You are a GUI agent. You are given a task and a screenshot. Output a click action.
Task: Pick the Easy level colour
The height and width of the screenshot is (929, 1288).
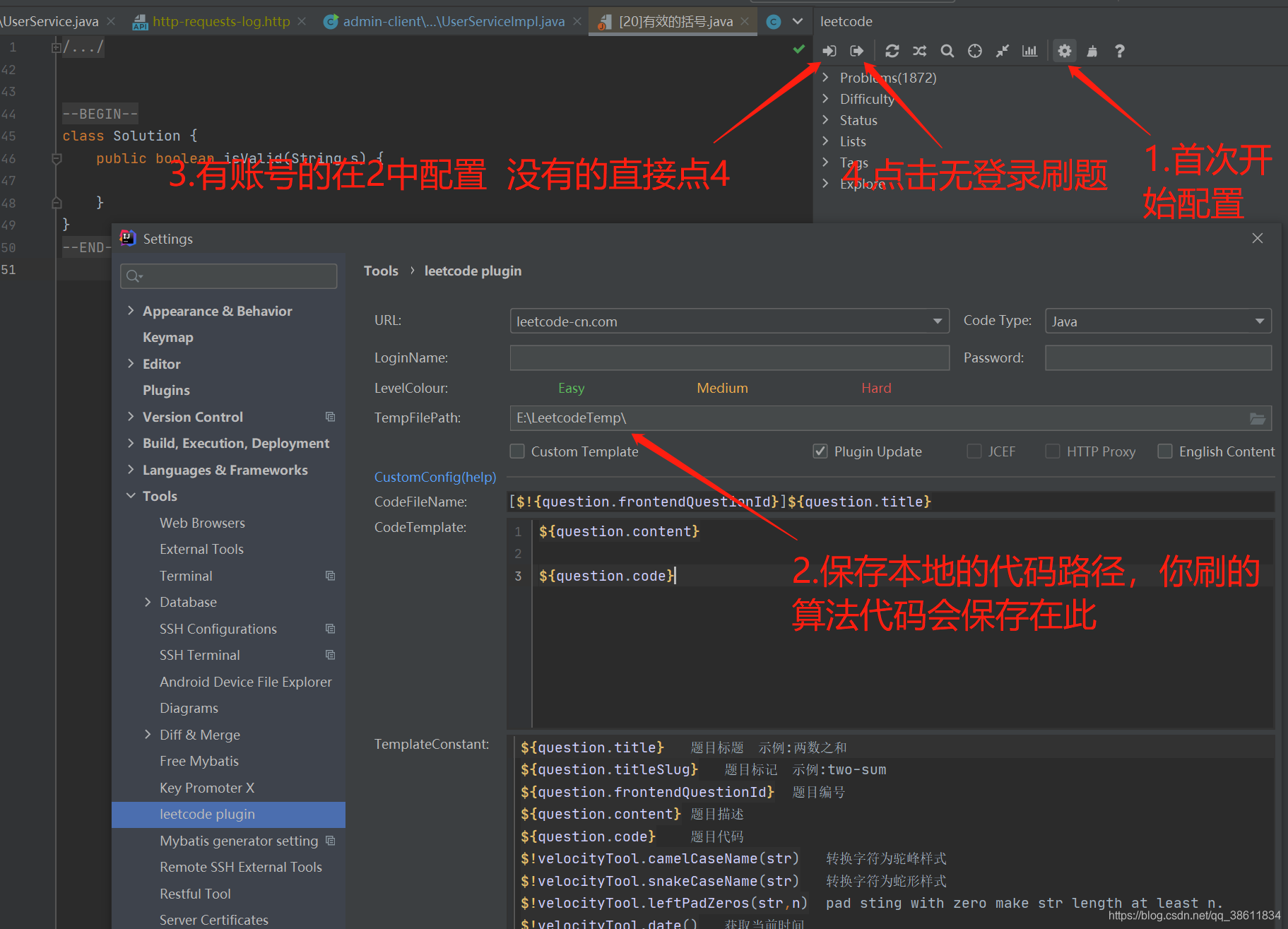(x=571, y=388)
